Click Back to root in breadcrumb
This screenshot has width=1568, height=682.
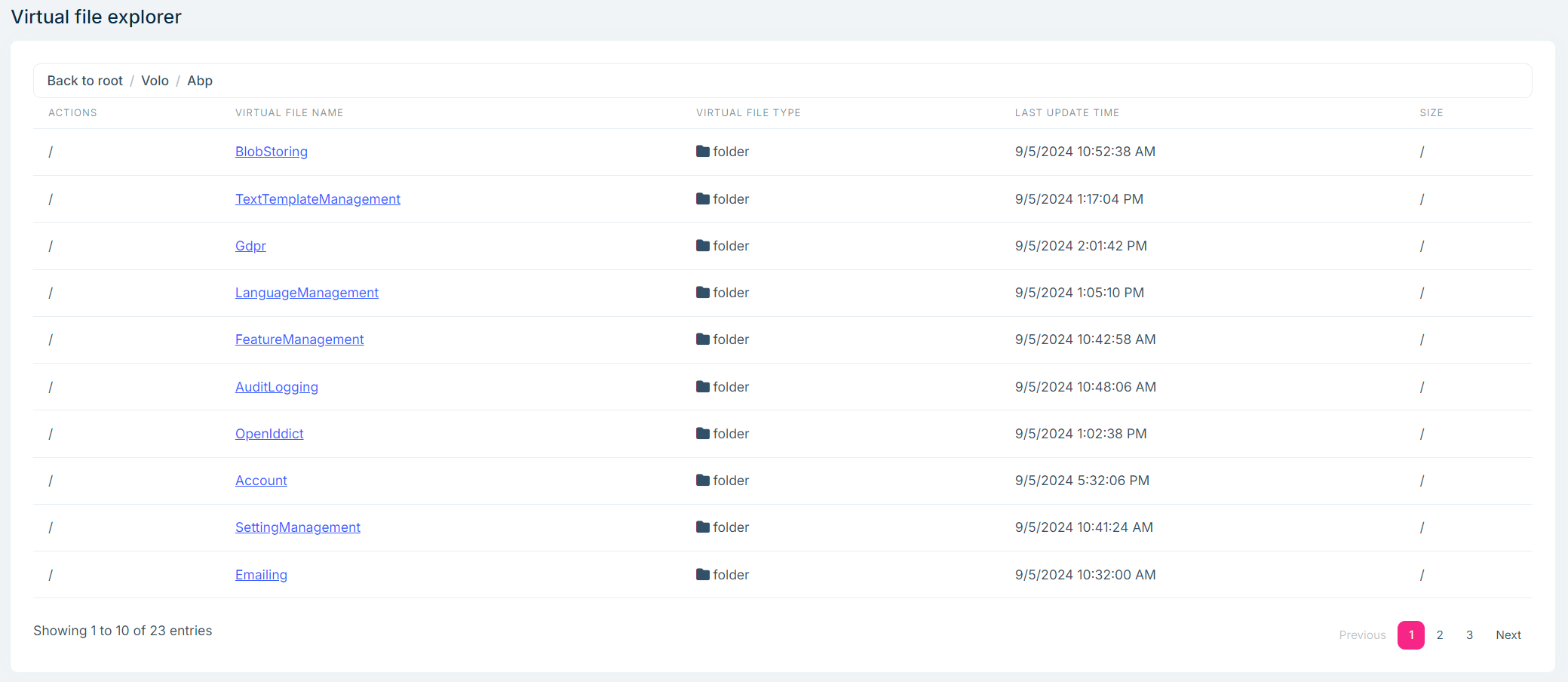click(x=84, y=81)
